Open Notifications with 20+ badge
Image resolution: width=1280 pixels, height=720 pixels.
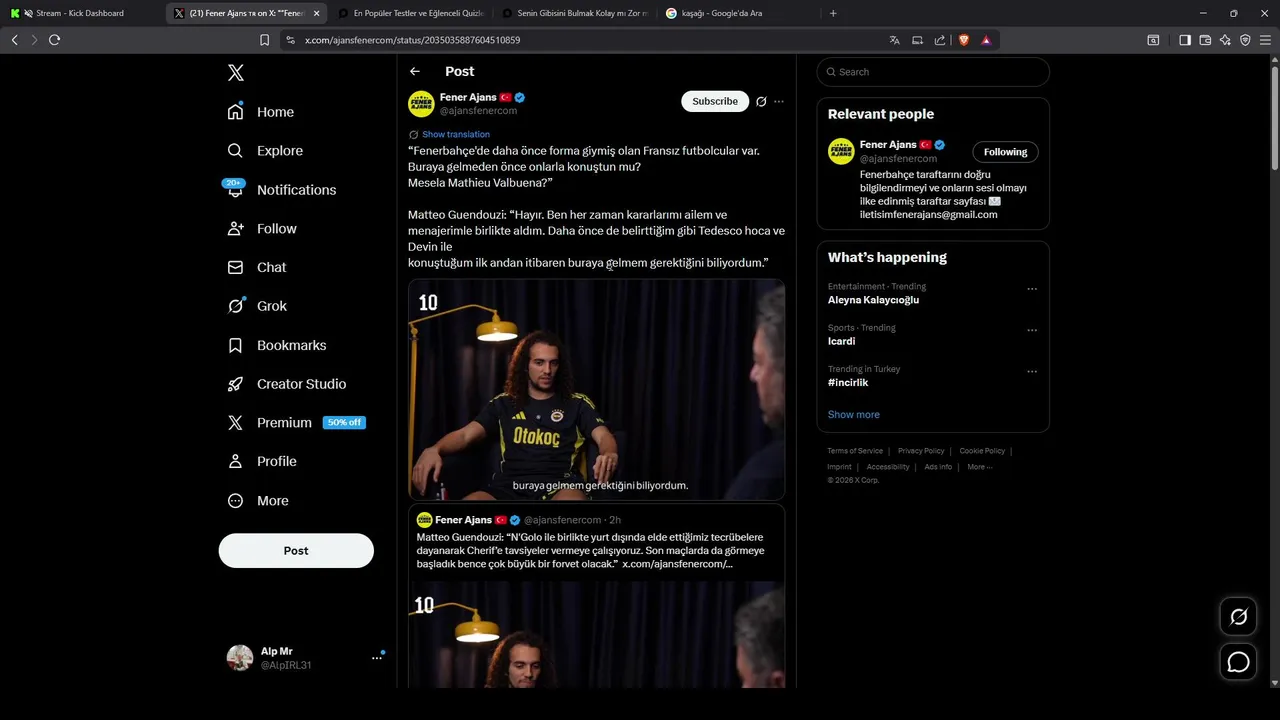281,190
